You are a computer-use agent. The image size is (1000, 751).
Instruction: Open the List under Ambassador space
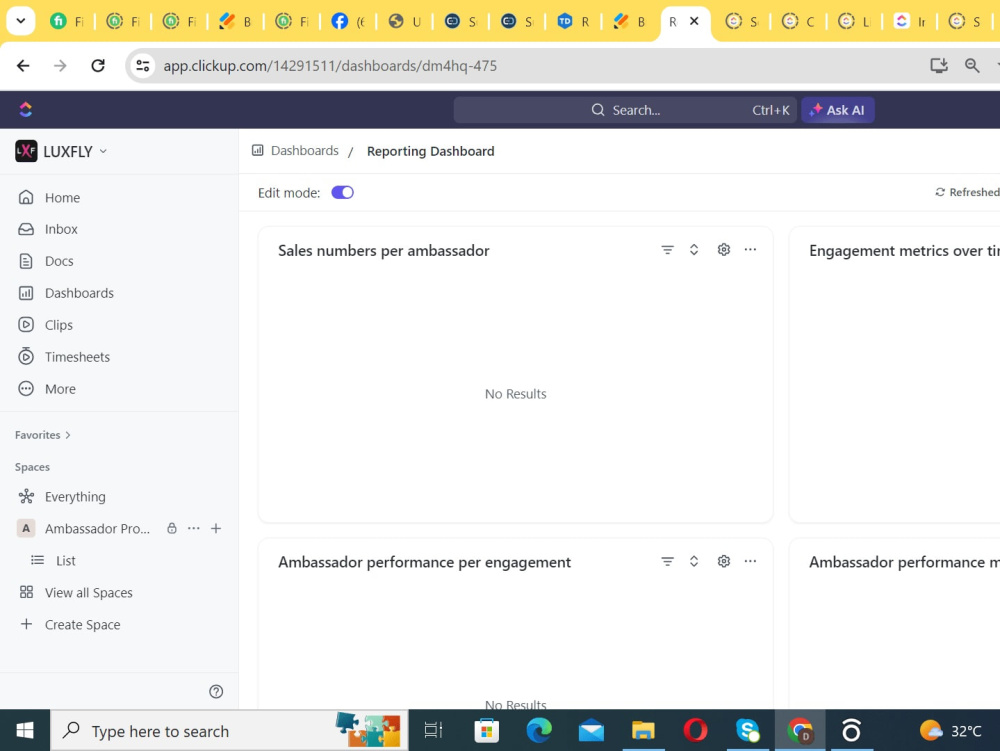point(65,561)
